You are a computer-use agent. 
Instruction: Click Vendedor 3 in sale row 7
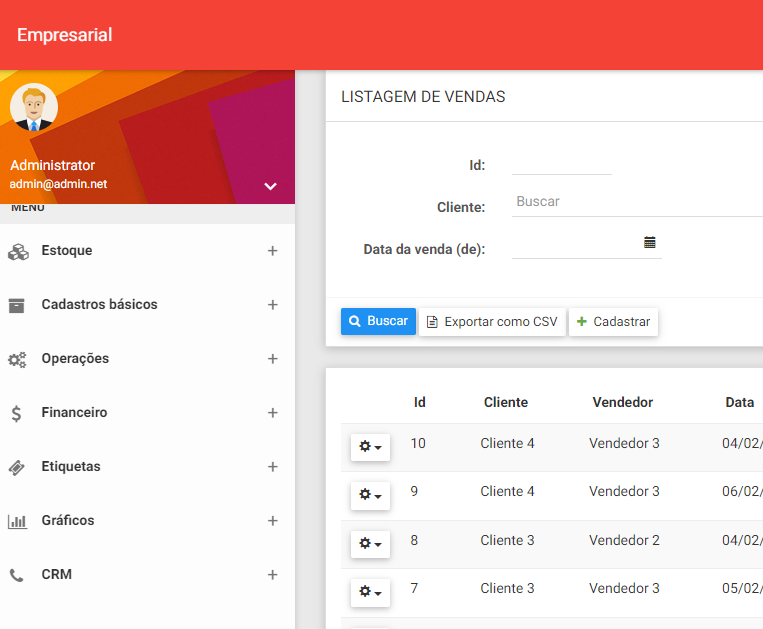(x=624, y=588)
